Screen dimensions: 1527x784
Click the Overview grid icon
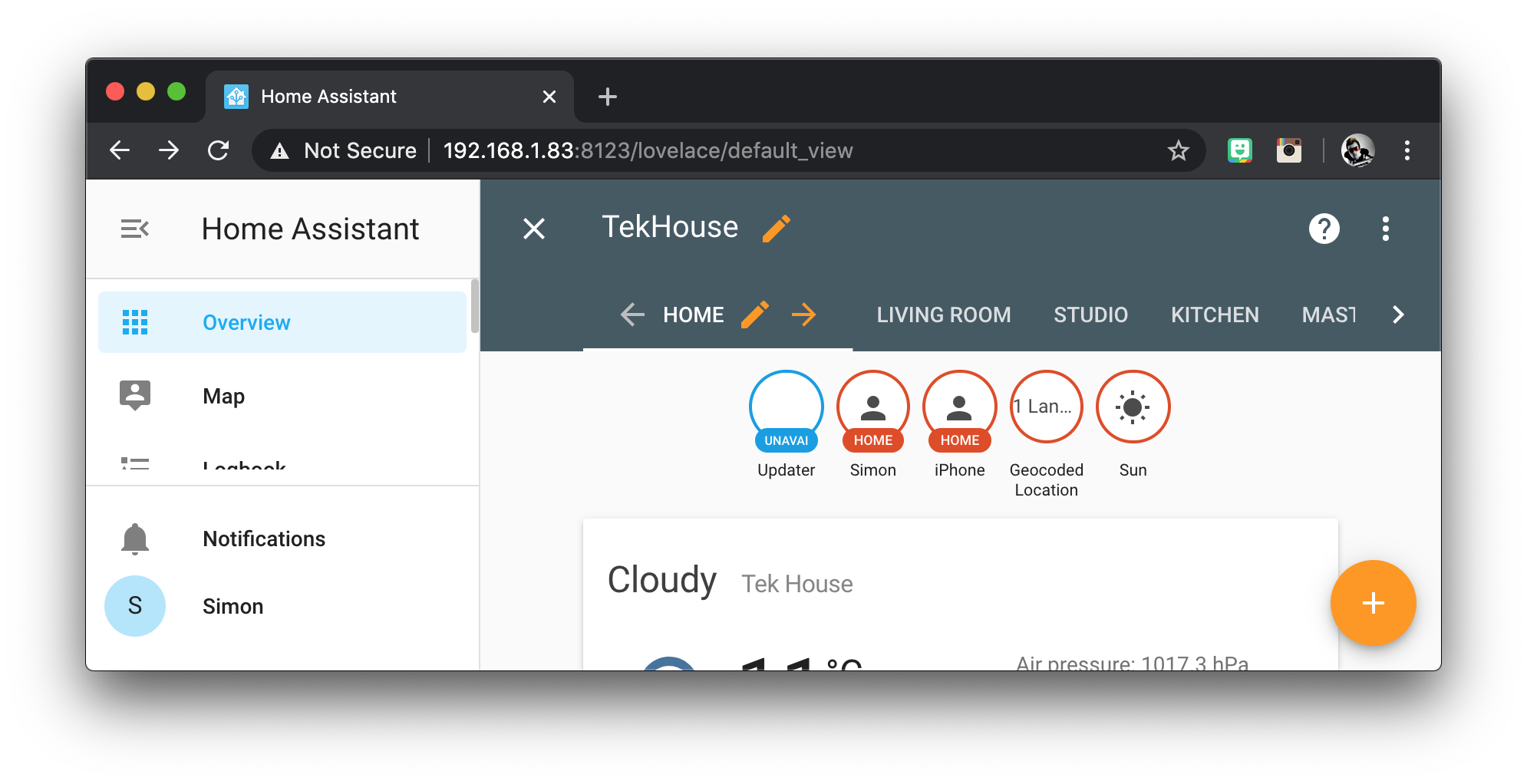coord(135,322)
